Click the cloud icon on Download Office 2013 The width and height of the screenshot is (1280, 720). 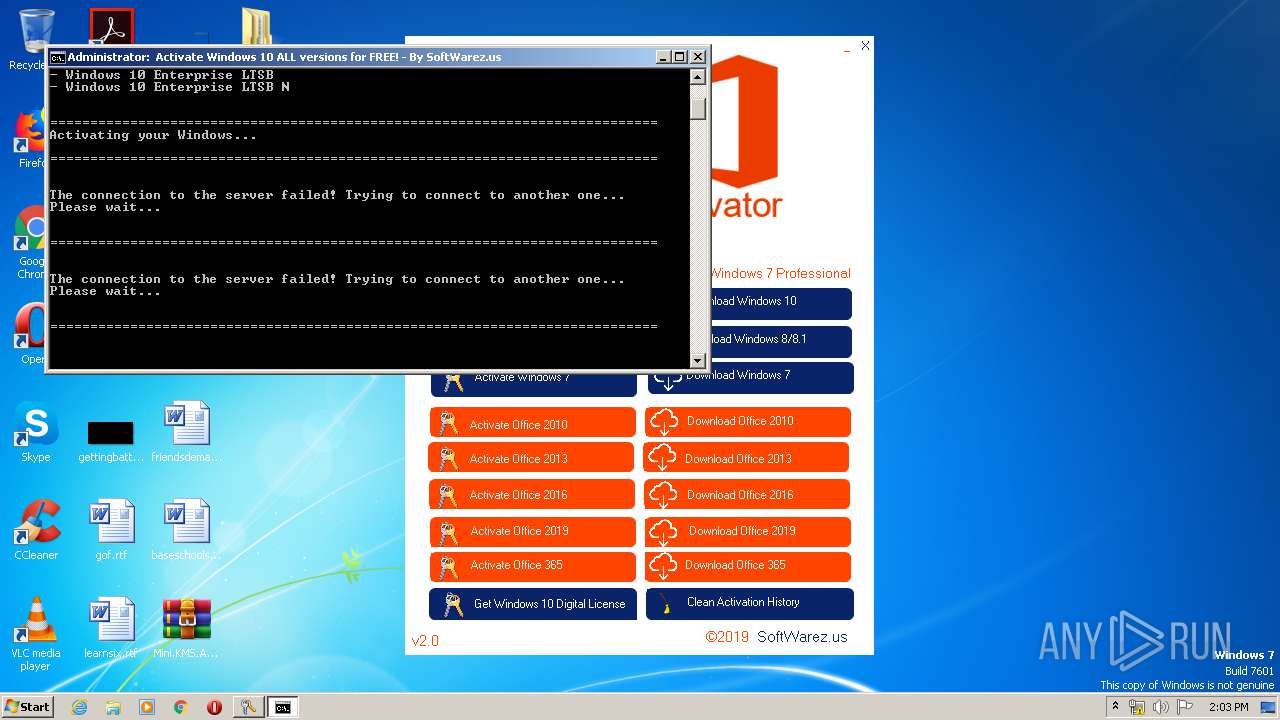[x=661, y=458]
